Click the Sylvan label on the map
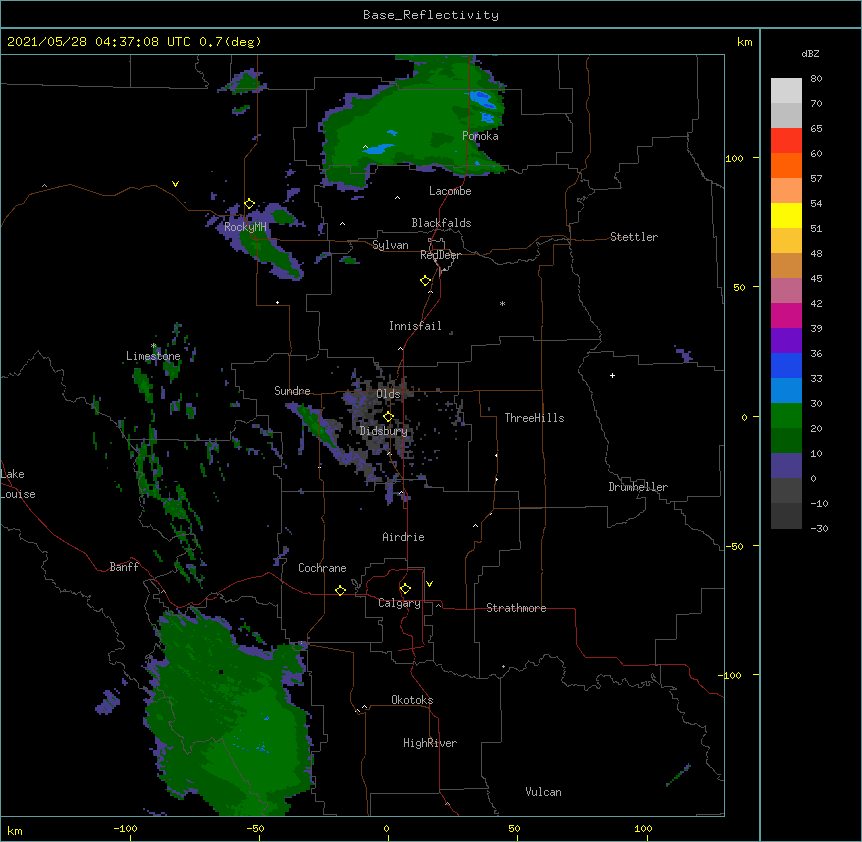Viewport: 862px width, 842px height. point(390,245)
